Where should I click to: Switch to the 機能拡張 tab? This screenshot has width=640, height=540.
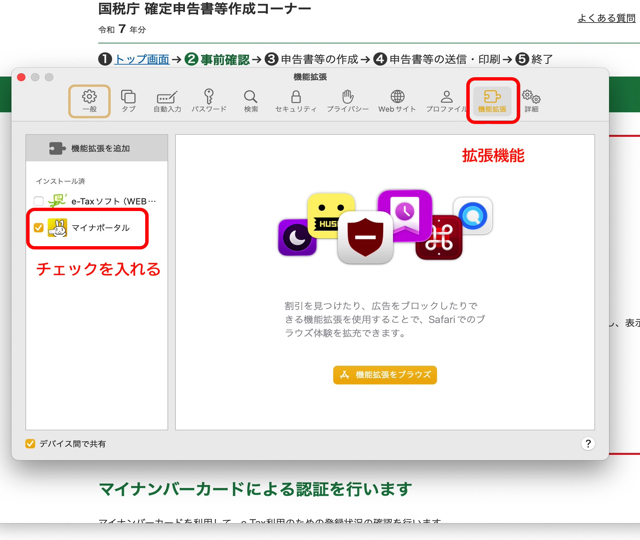click(492, 100)
